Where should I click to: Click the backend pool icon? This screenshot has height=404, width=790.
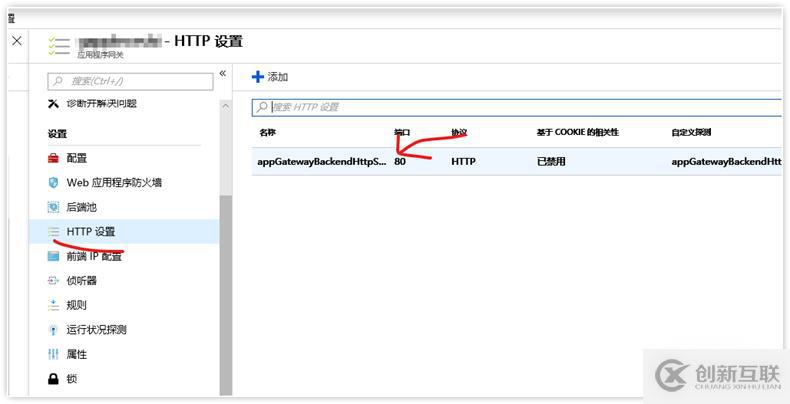53,207
